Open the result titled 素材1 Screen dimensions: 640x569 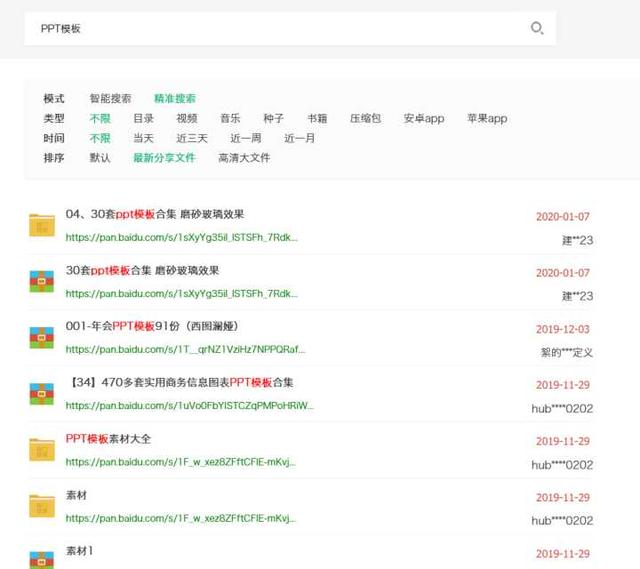79,551
